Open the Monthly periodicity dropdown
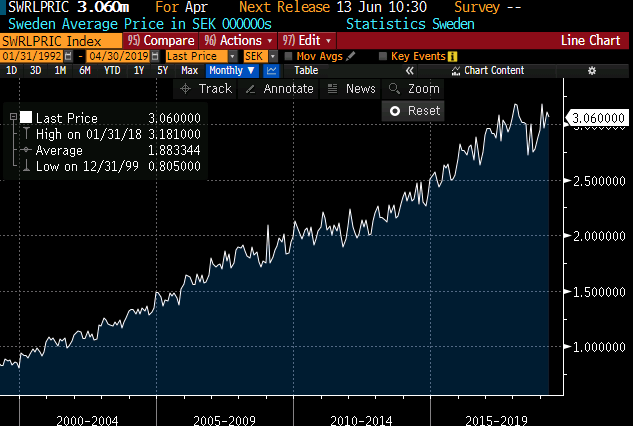The width and height of the screenshot is (633, 426). pos(232,71)
